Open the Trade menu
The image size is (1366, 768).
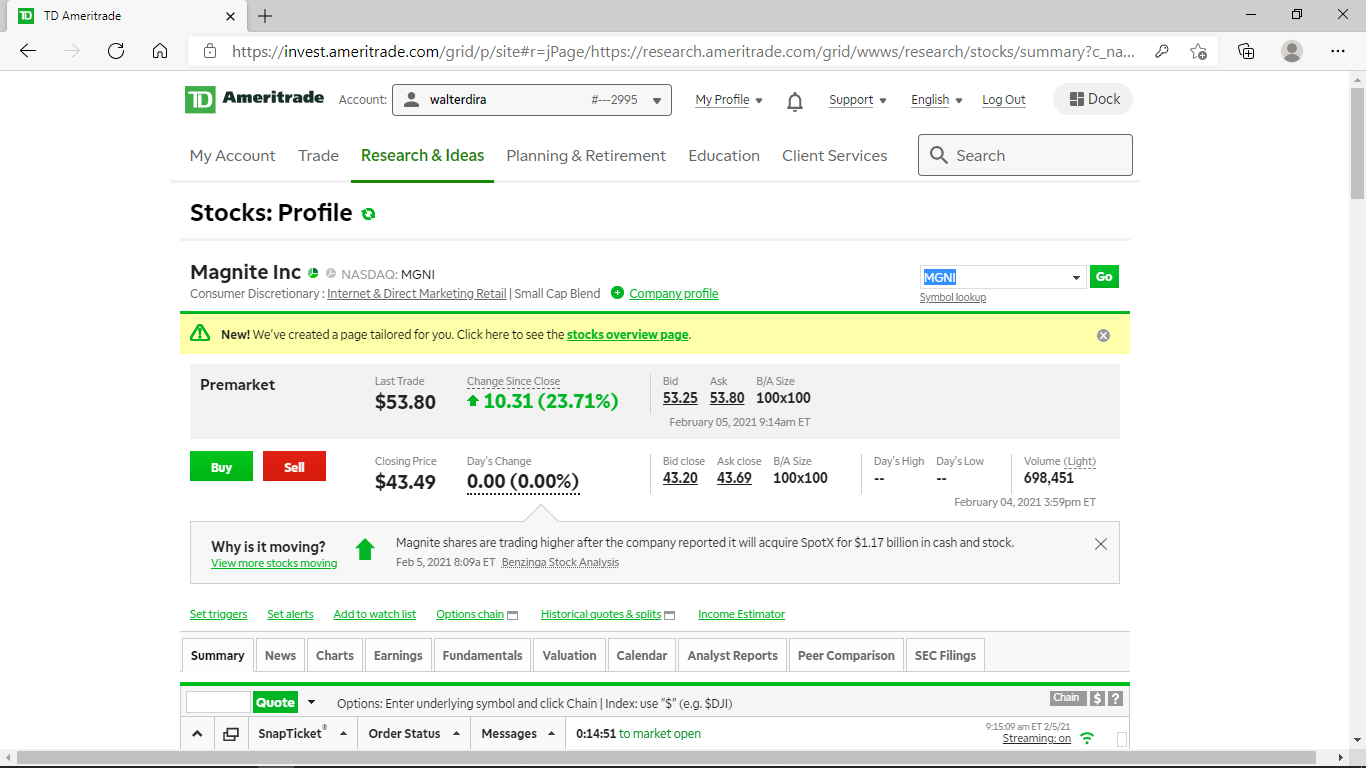(318, 156)
